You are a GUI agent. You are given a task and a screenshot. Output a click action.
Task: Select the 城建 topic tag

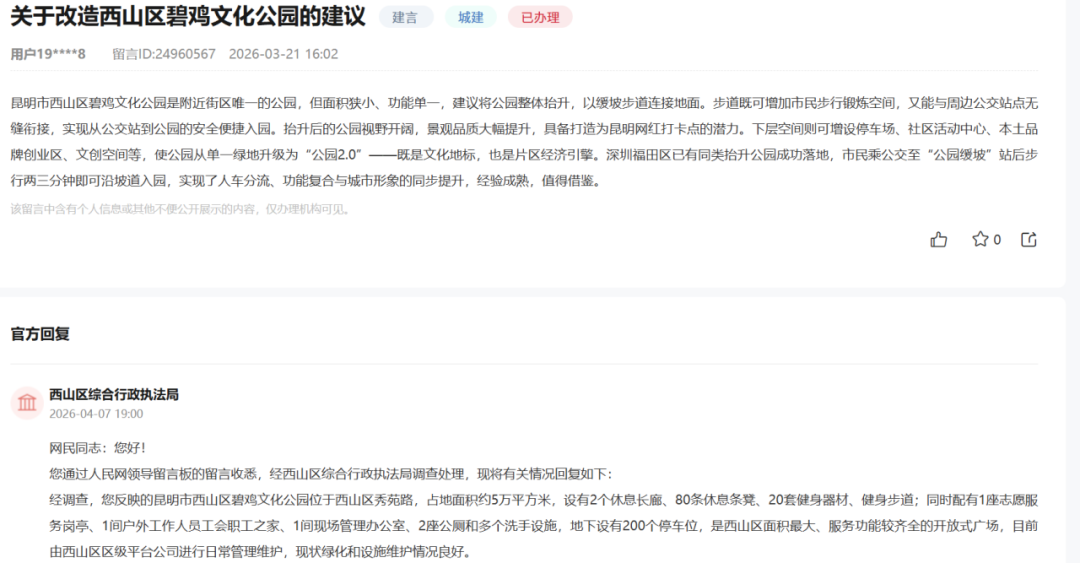pos(471,17)
